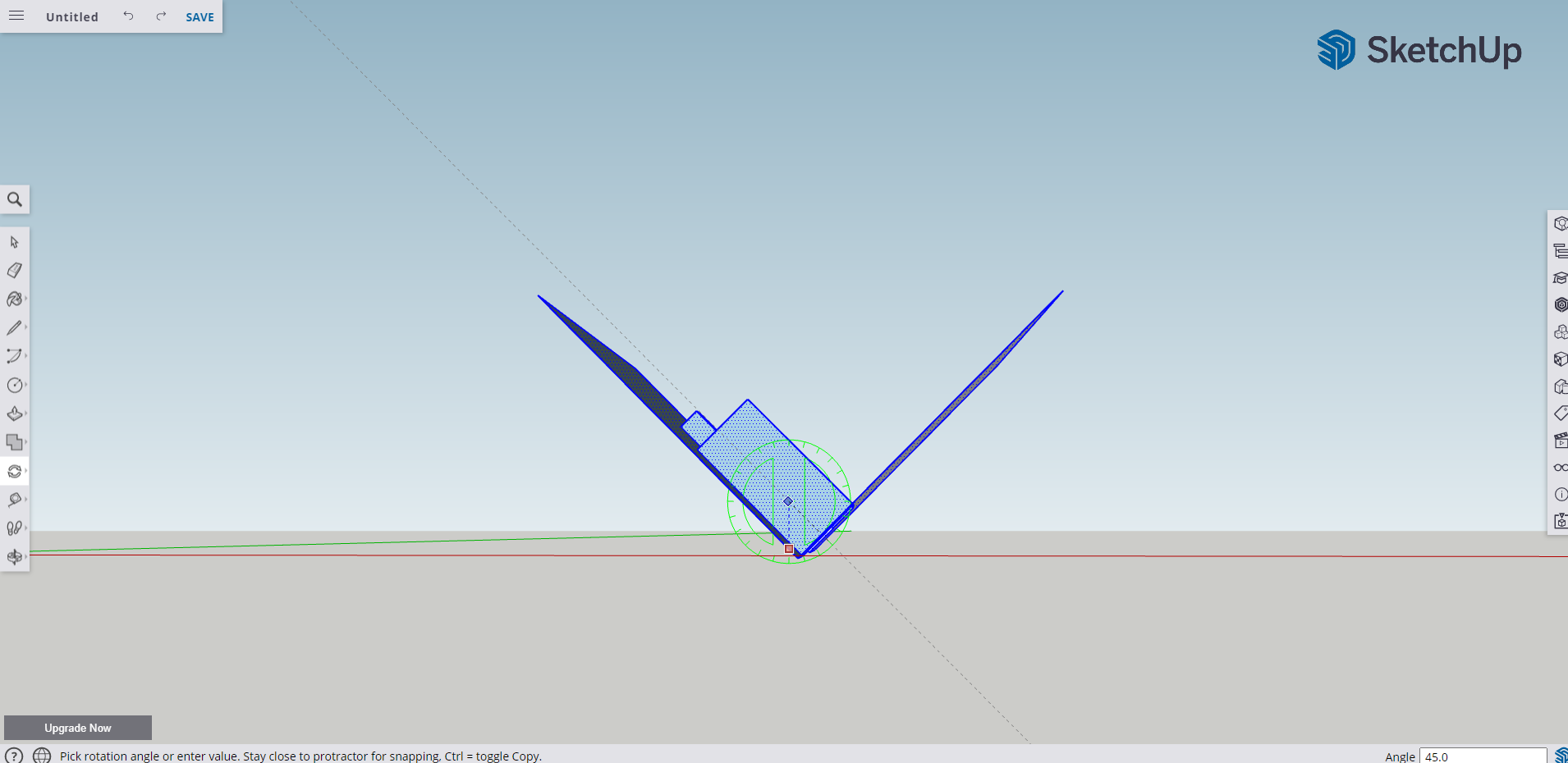Click the Undo arrow
Image resolution: width=1568 pixels, height=763 pixels.
click(x=128, y=16)
